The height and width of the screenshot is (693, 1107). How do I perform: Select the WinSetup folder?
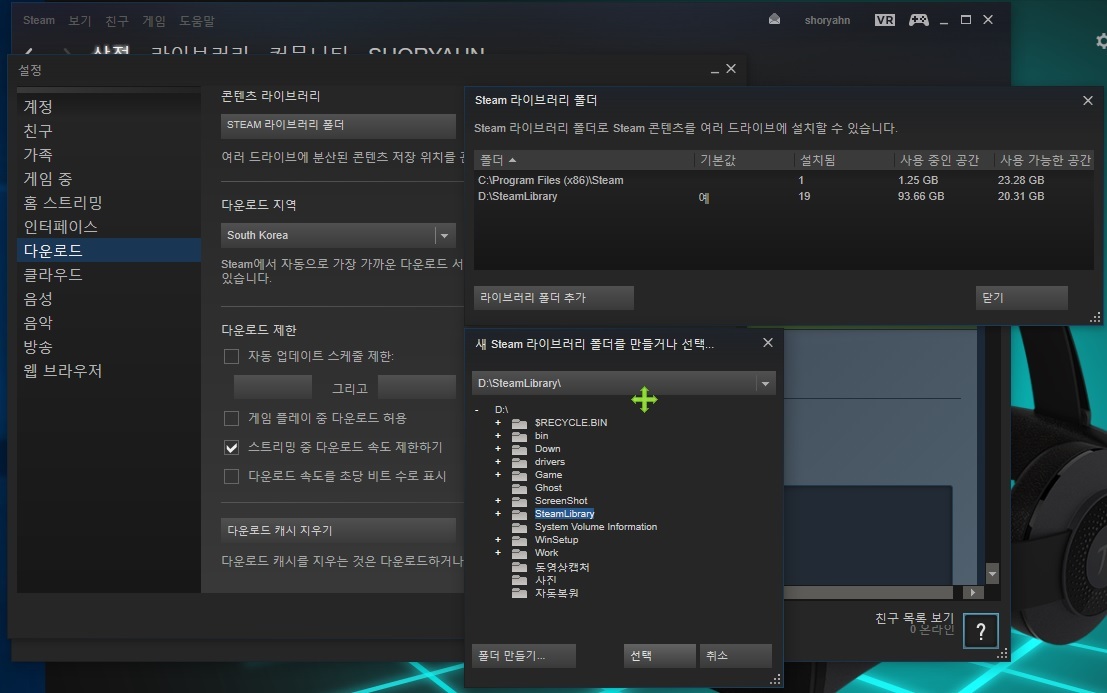click(x=556, y=540)
